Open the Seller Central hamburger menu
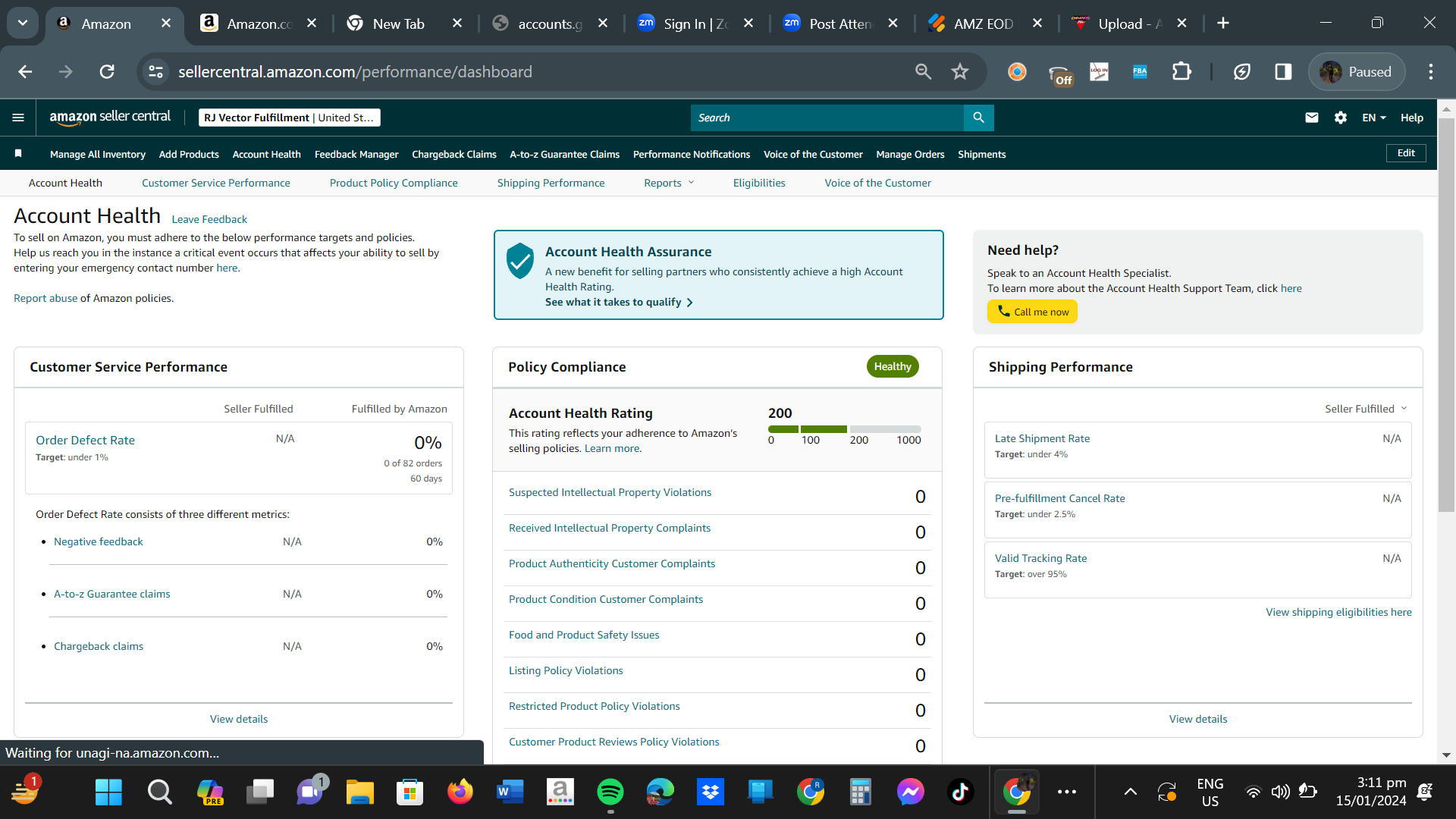The image size is (1456, 819). click(x=18, y=118)
